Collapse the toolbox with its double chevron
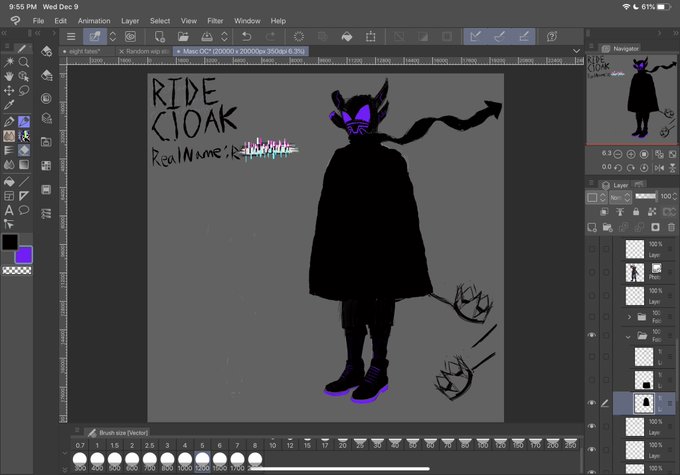The width and height of the screenshot is (680, 475). point(4,33)
